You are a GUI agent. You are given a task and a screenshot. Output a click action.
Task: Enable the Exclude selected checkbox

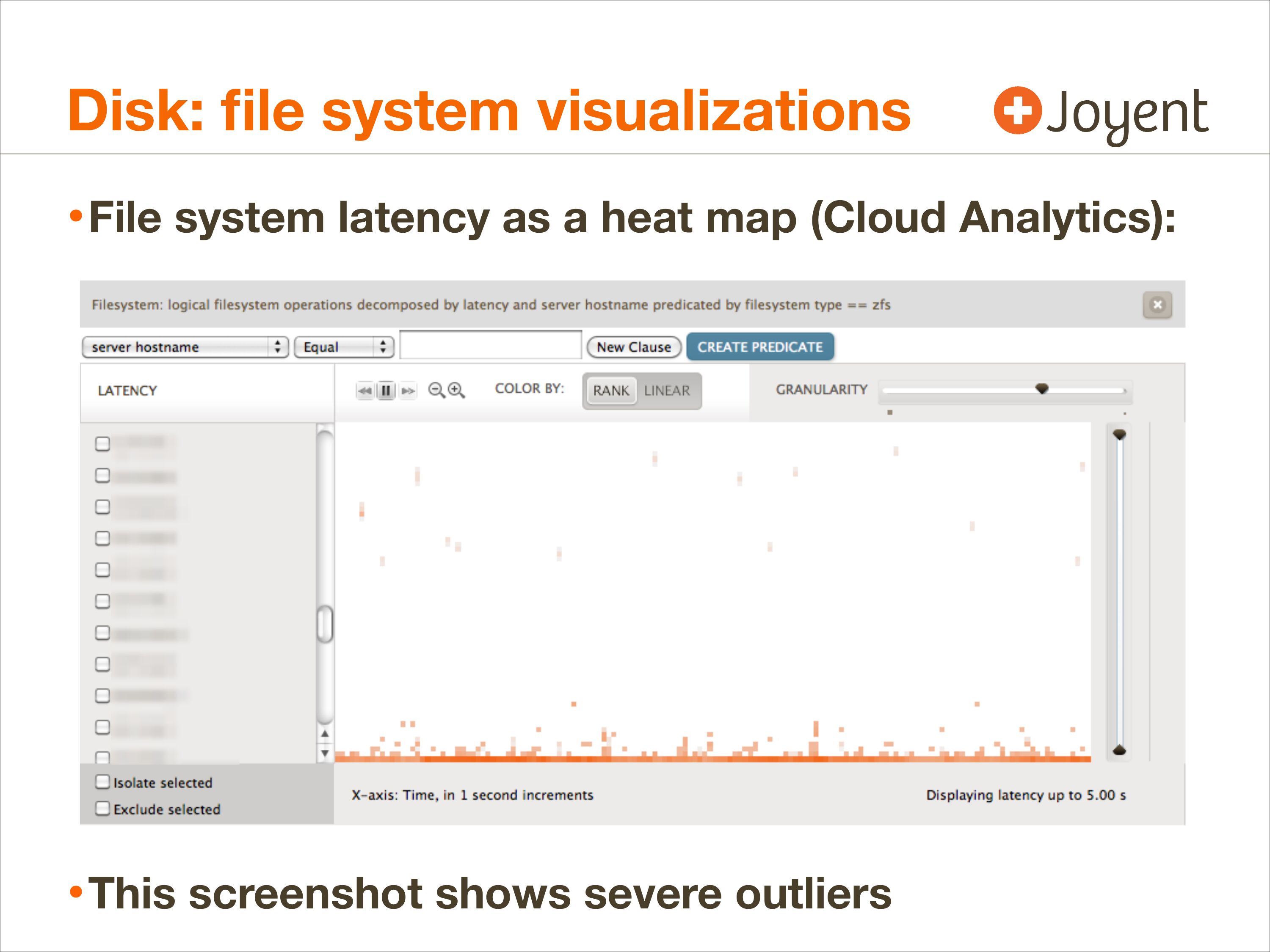[103, 808]
